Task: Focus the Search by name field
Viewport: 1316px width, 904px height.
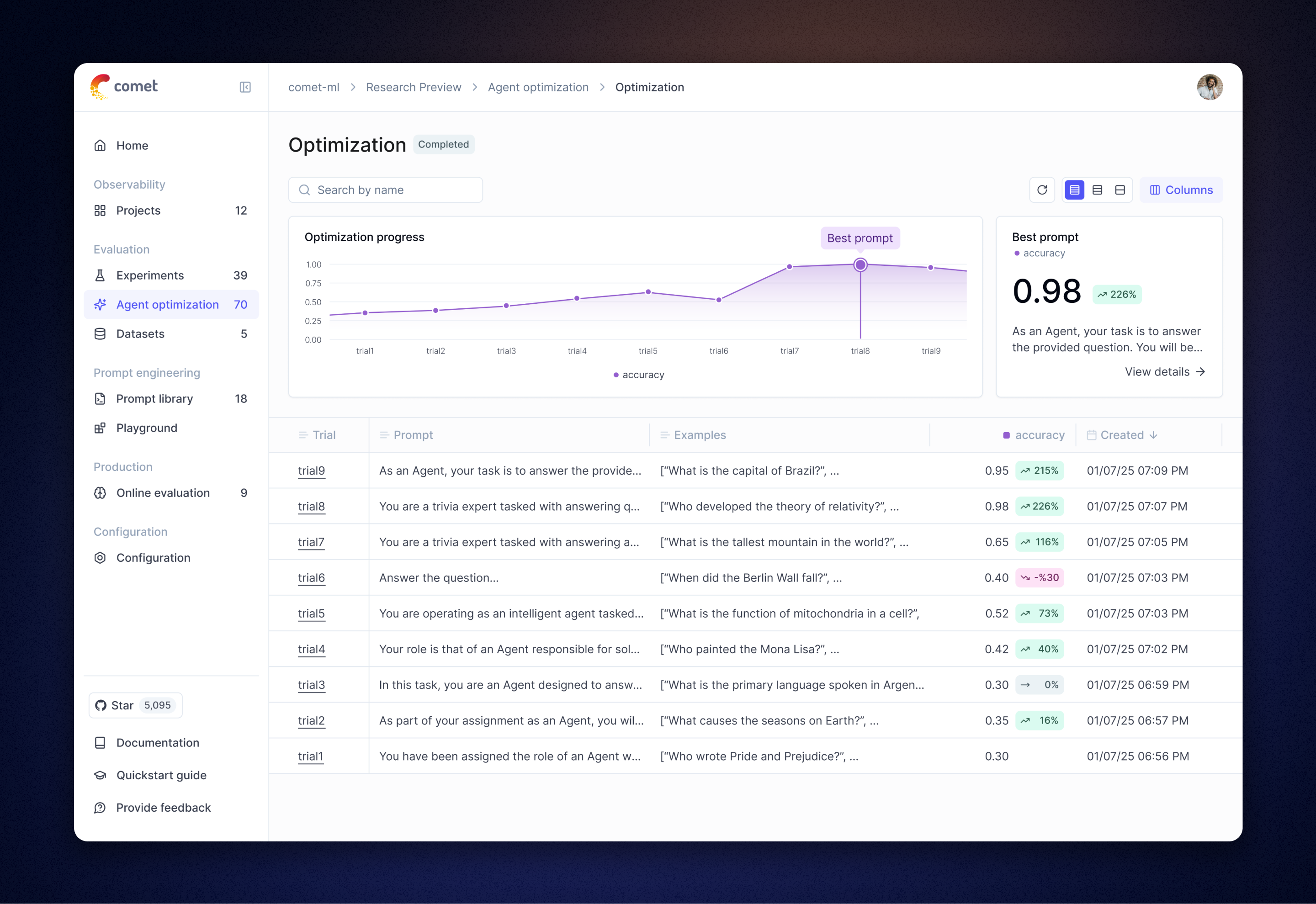Action: [x=385, y=190]
